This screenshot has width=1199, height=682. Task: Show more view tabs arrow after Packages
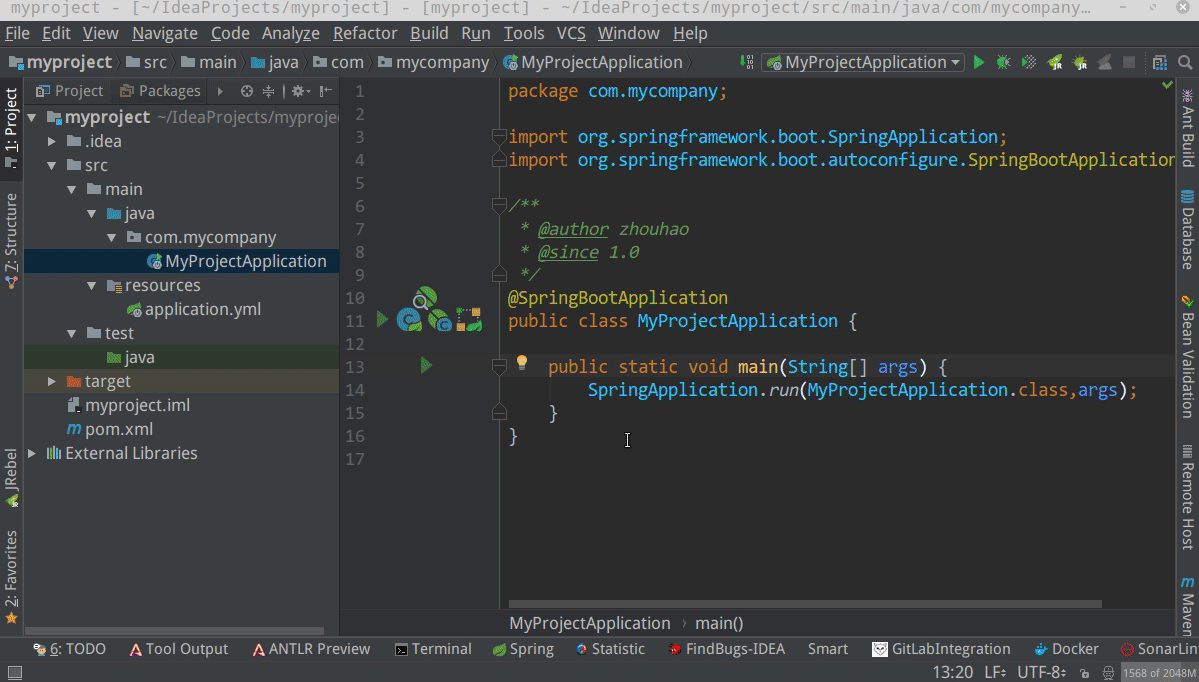click(x=220, y=91)
